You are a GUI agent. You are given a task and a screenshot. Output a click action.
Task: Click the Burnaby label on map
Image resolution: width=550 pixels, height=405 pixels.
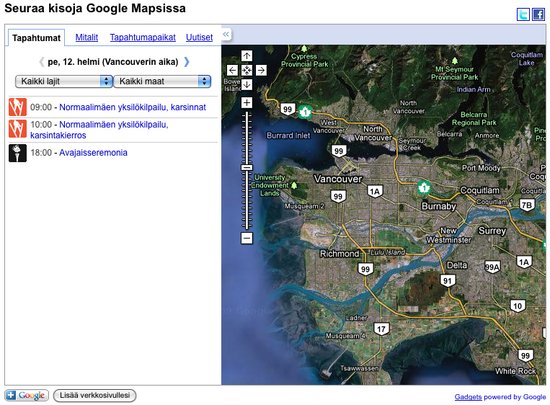click(x=438, y=206)
